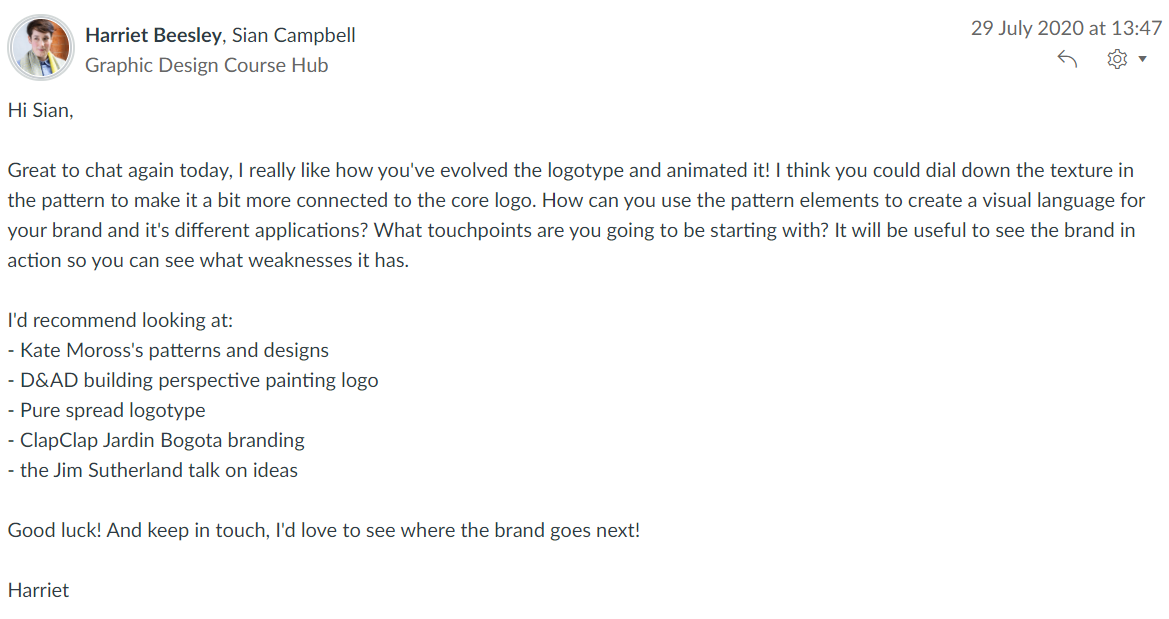Click recipient name Sian Campbell
Image resolution: width=1169 pixels, height=619 pixels.
click(294, 35)
